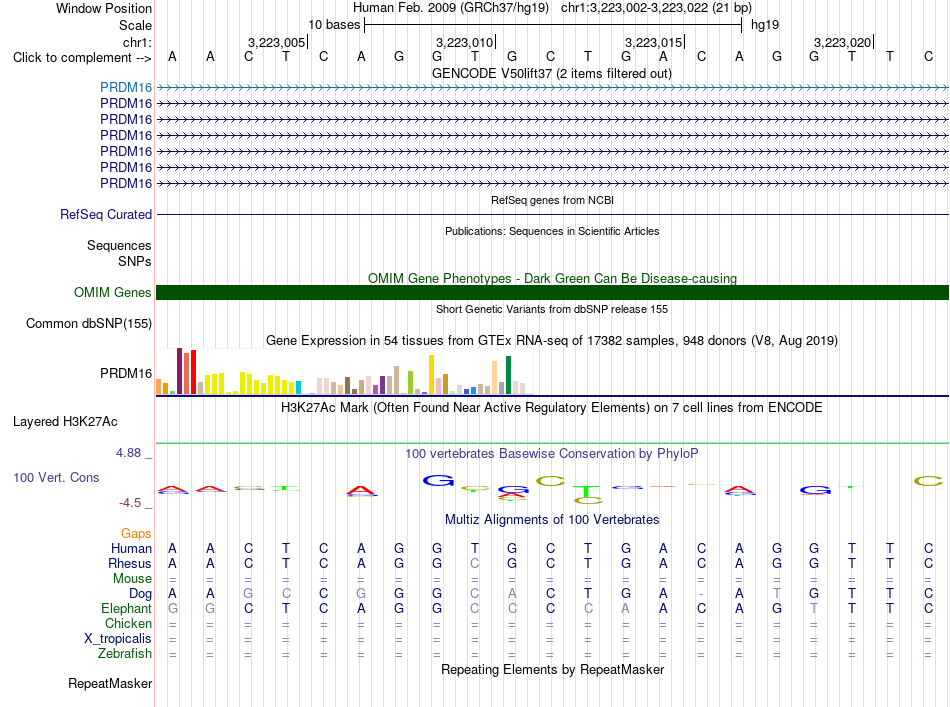Click the 'Click to complement' sequence label

(82, 58)
